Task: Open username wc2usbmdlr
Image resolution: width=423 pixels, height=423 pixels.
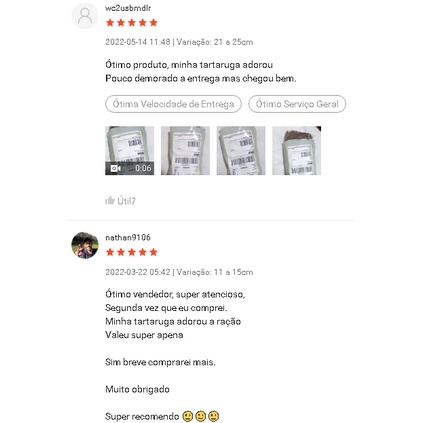Action: coord(128,8)
